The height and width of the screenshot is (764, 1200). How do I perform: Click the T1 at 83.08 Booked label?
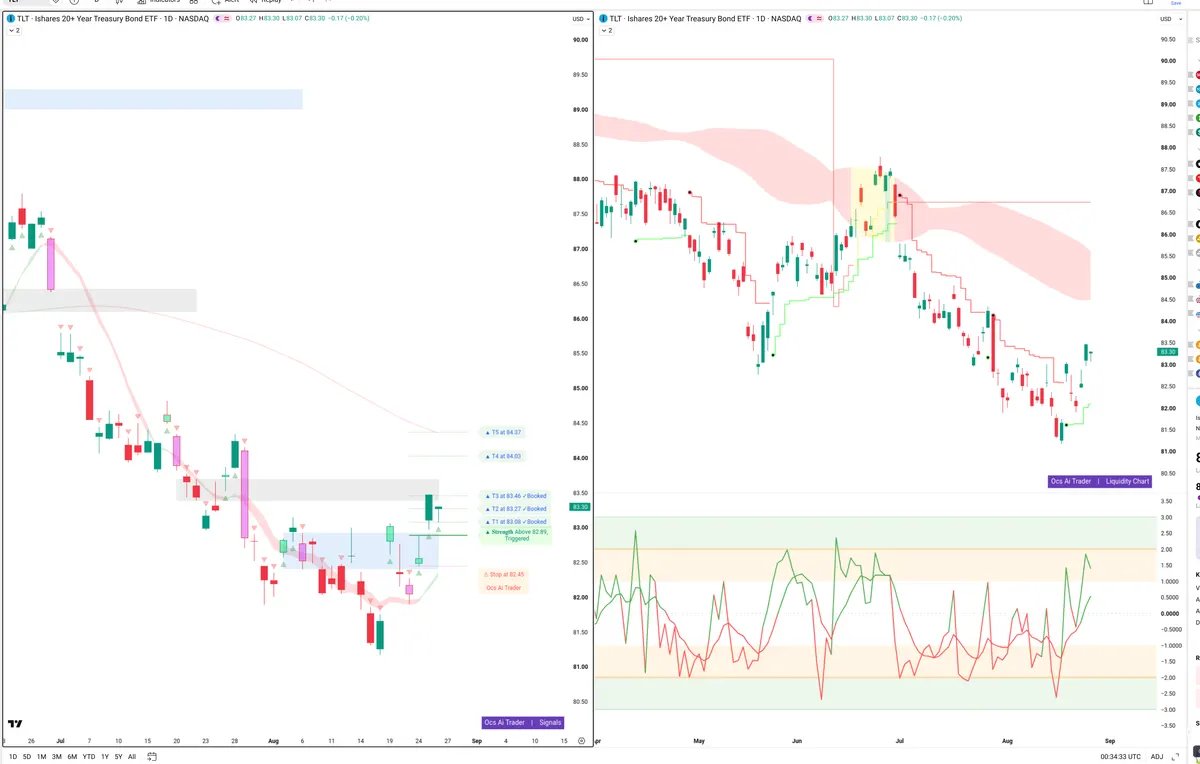[515, 522]
